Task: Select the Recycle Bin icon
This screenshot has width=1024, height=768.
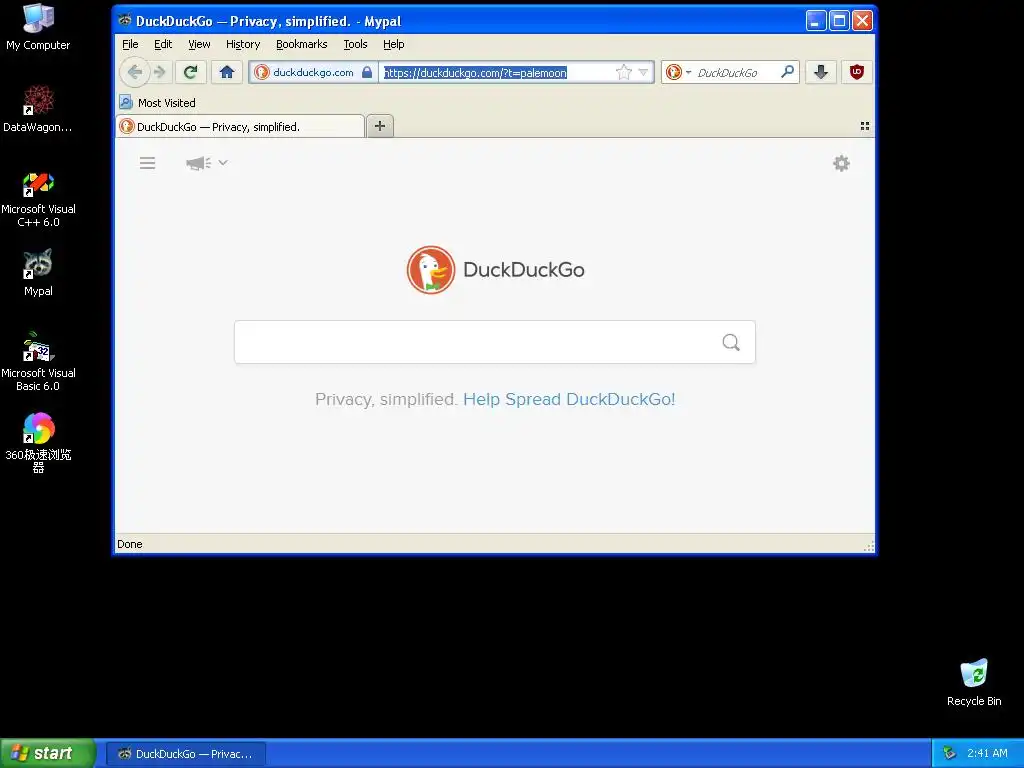Action: tap(974, 683)
